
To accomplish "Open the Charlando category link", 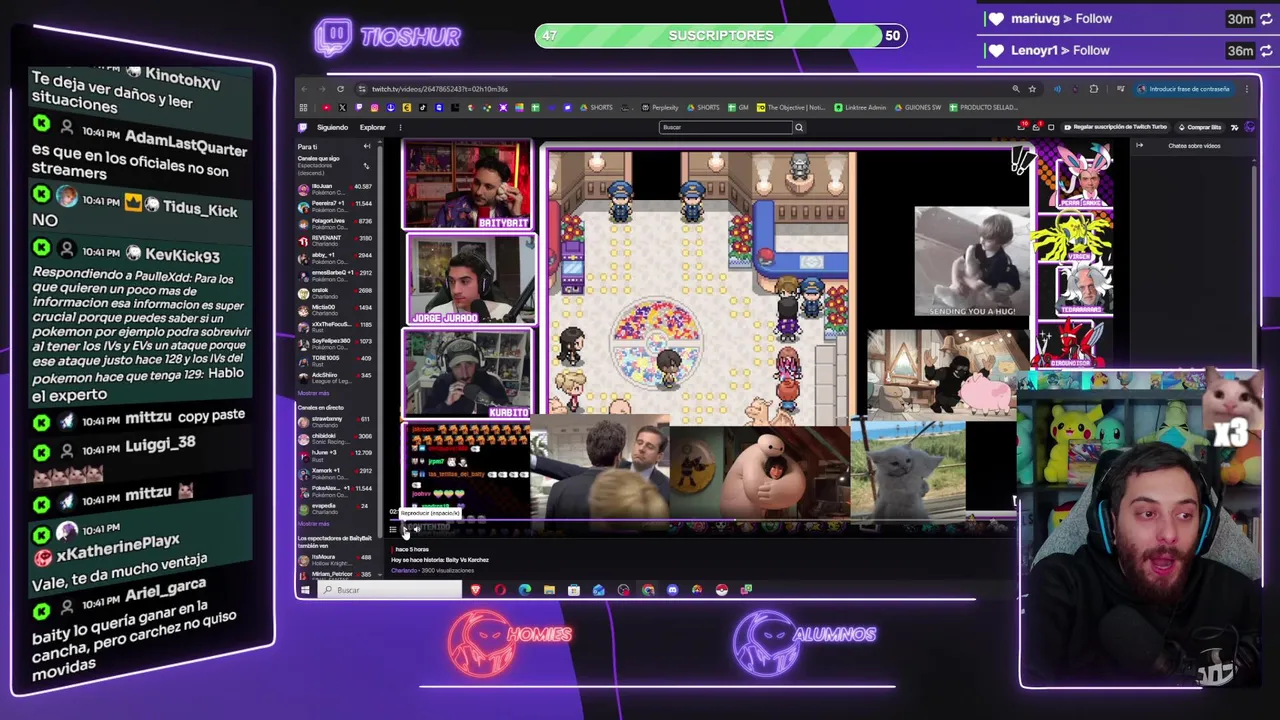I will pyautogui.click(x=404, y=570).
